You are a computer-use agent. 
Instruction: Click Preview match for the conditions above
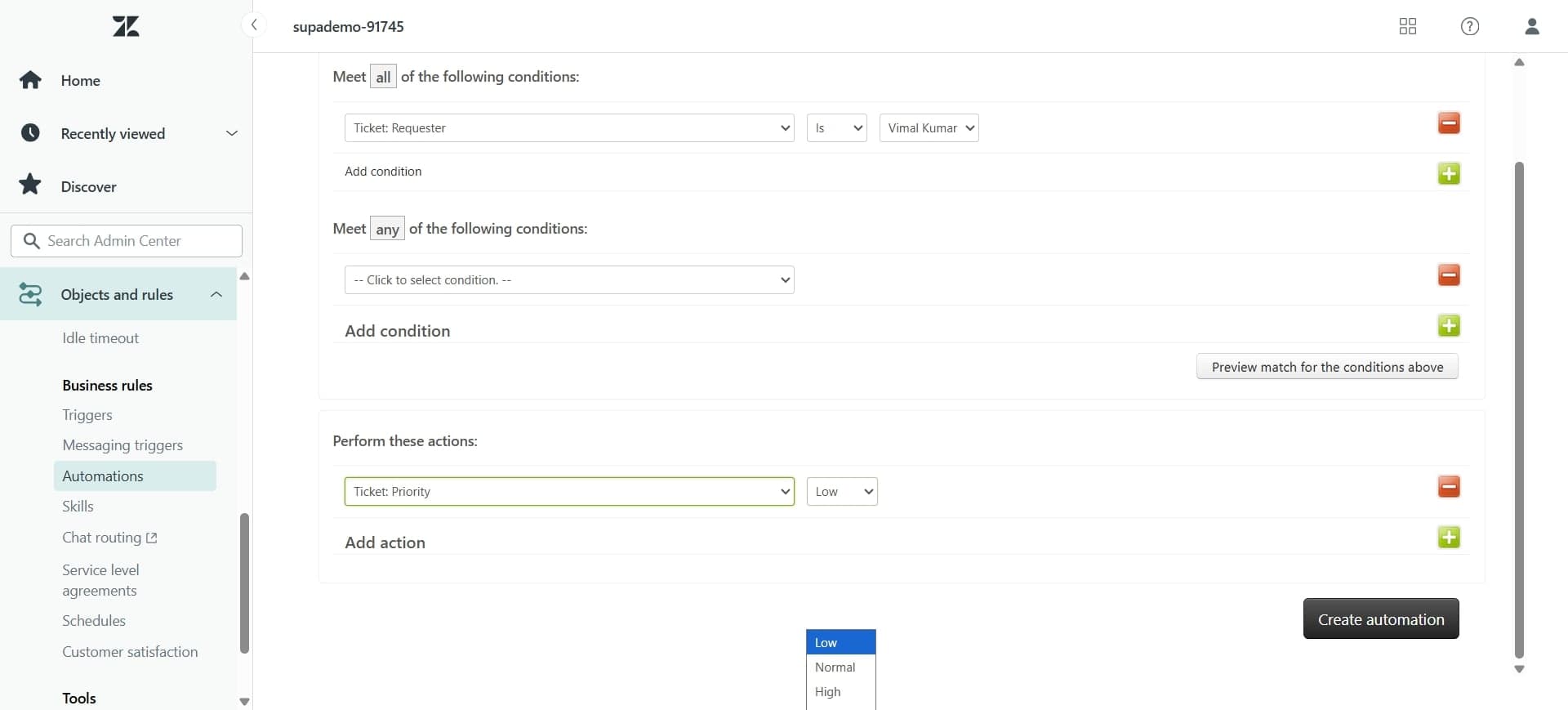pos(1327,367)
